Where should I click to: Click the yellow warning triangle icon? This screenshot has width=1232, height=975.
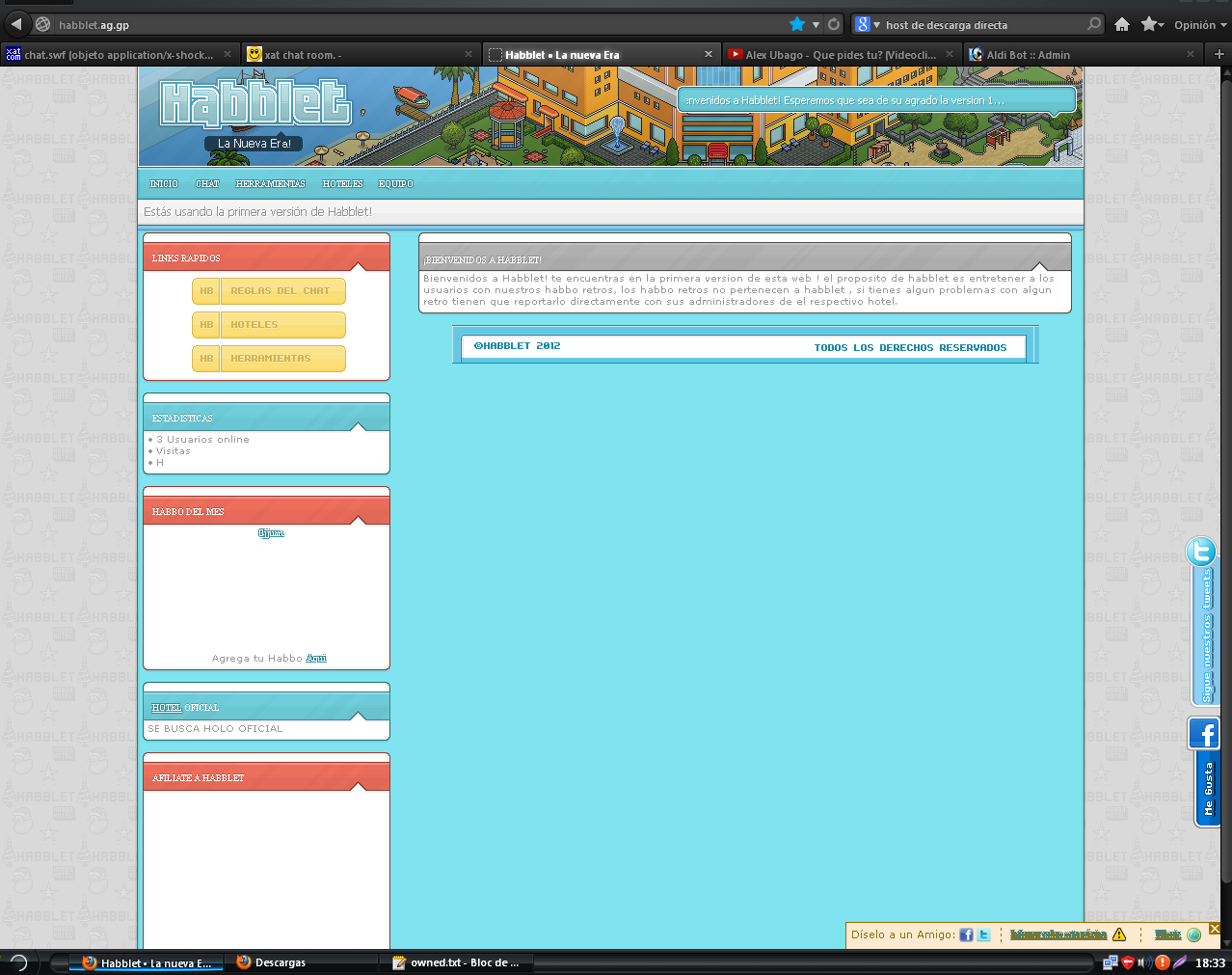tap(1119, 934)
